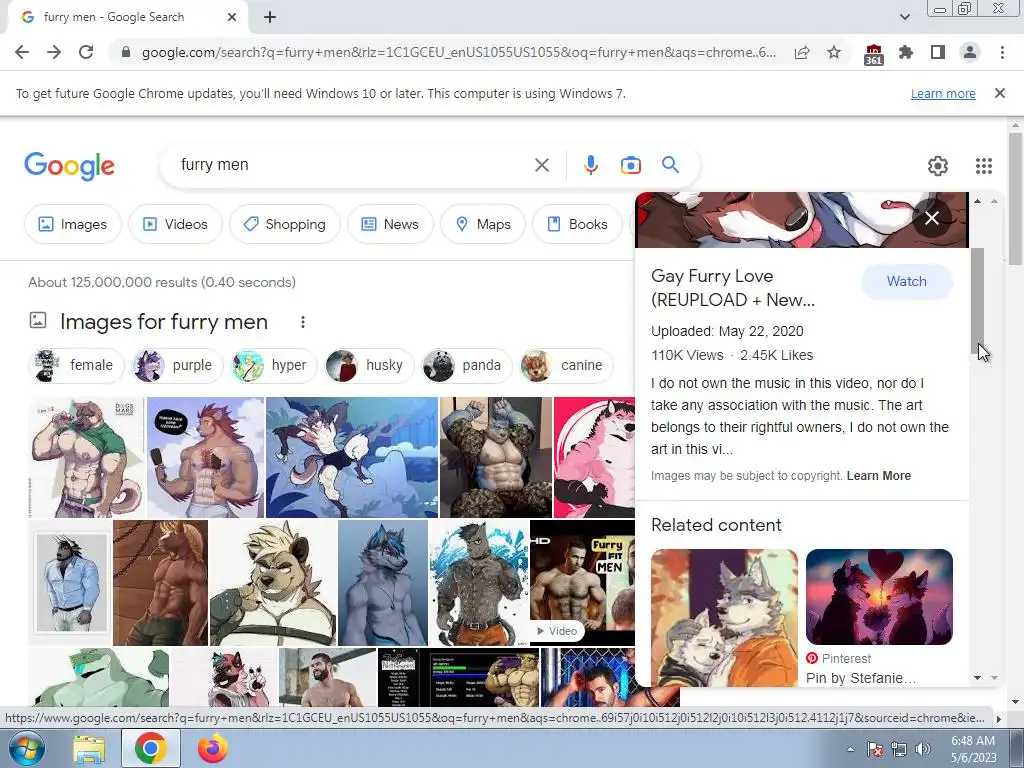
Task: Close the furry men Google Search tab
Action: pyautogui.click(x=231, y=17)
